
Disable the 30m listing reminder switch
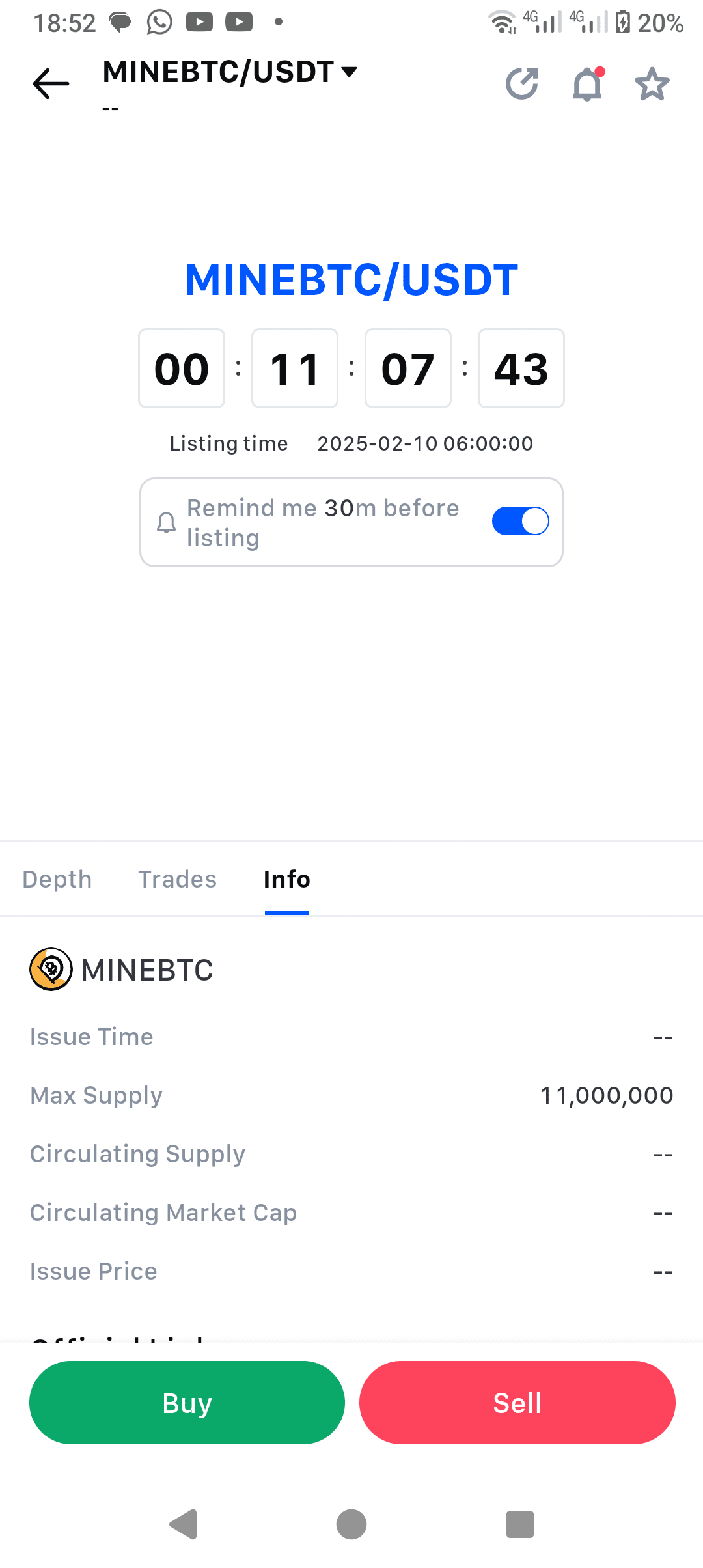click(x=521, y=521)
